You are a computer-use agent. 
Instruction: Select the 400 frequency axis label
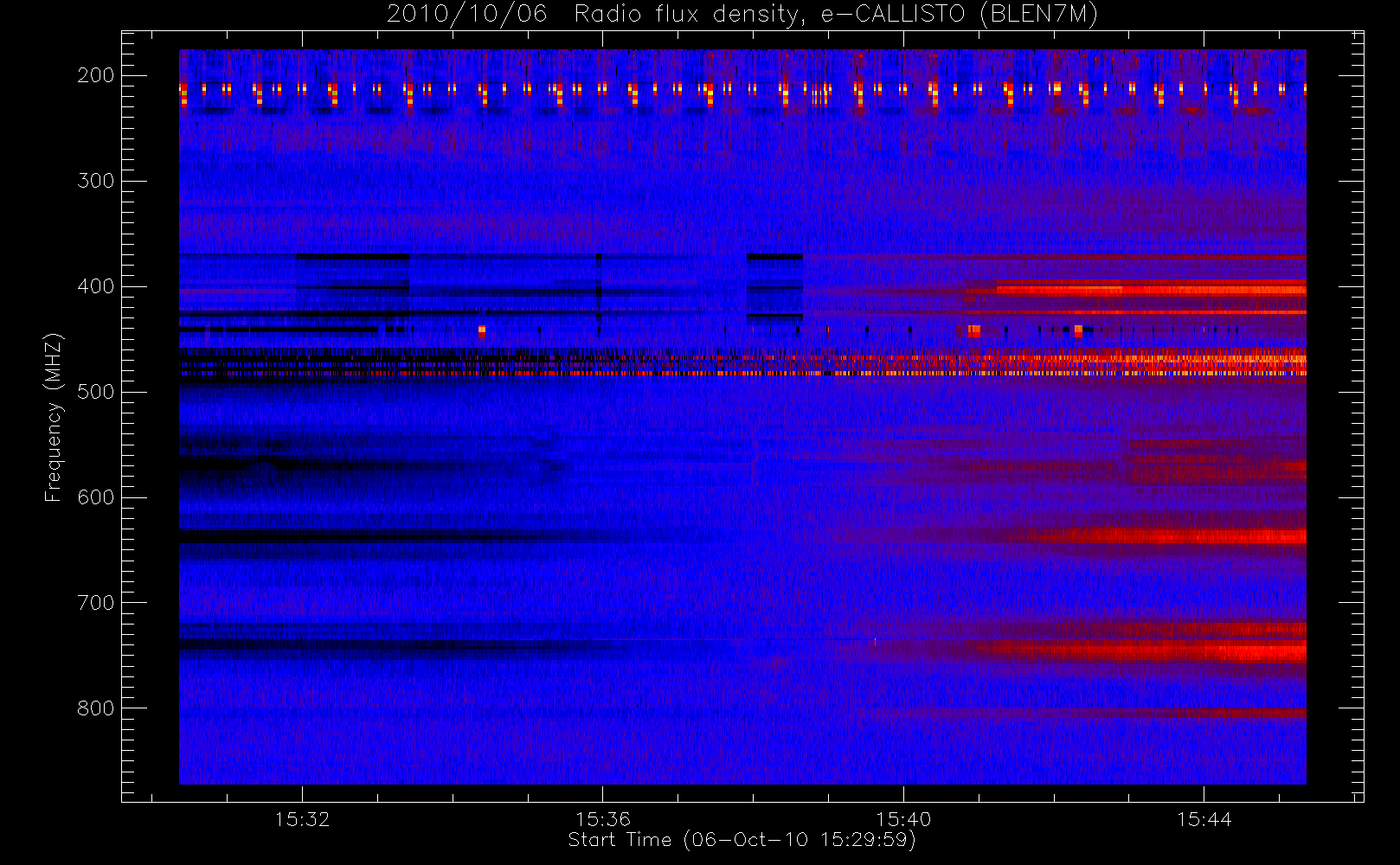(96, 286)
